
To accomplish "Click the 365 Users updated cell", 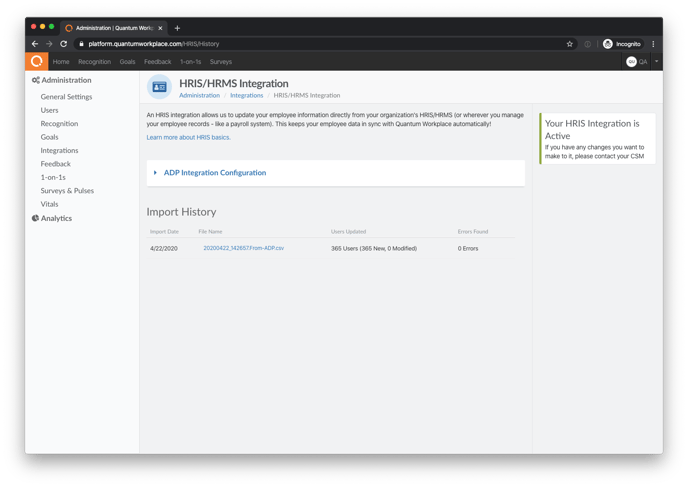I will [x=374, y=248].
